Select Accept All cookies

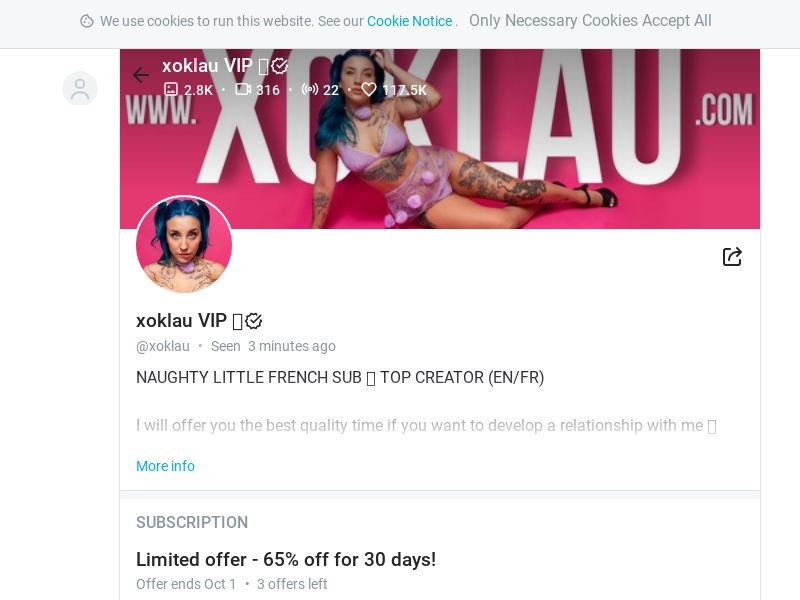tap(677, 20)
